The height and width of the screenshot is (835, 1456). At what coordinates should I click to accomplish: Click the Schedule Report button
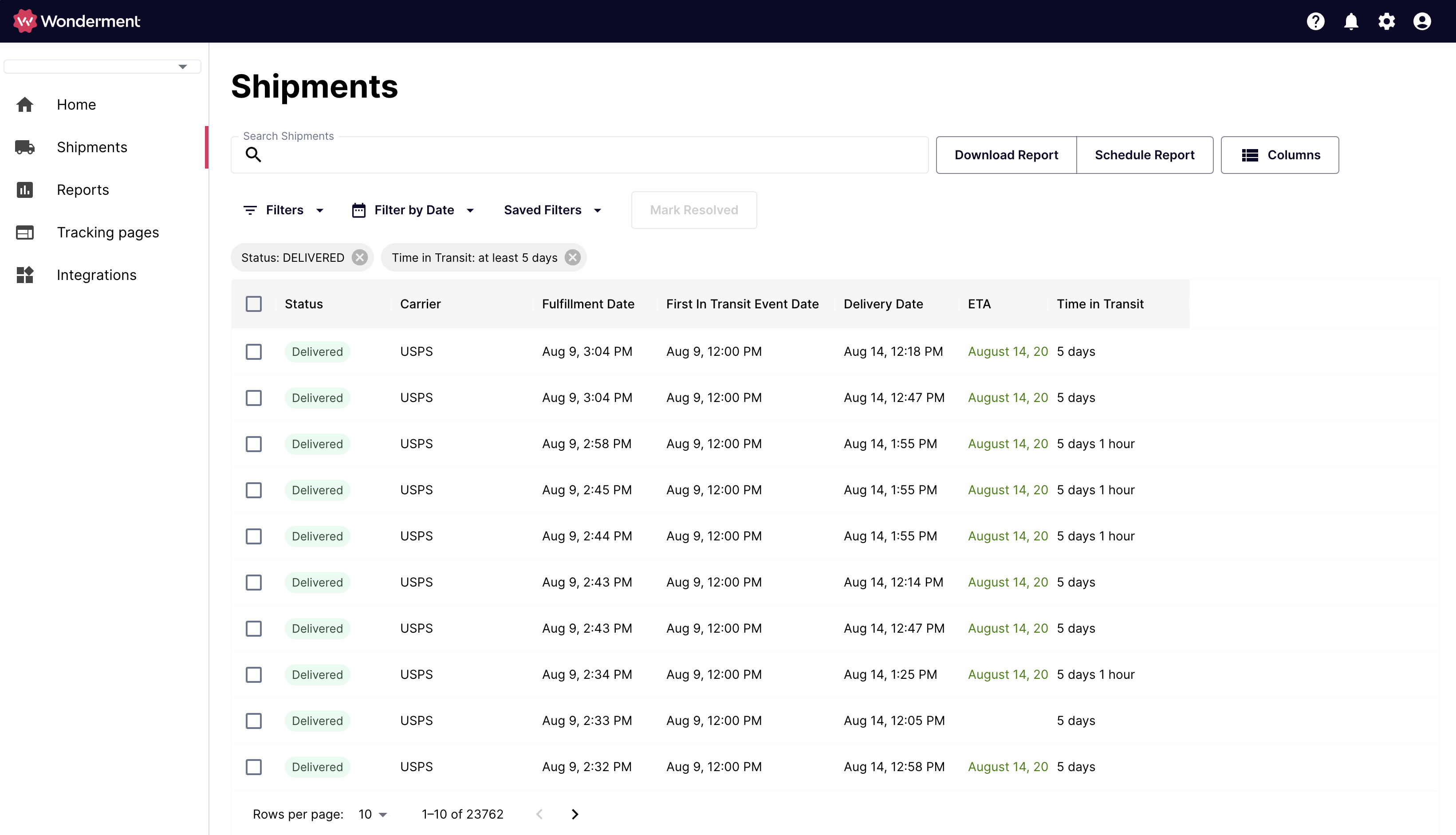(x=1145, y=154)
